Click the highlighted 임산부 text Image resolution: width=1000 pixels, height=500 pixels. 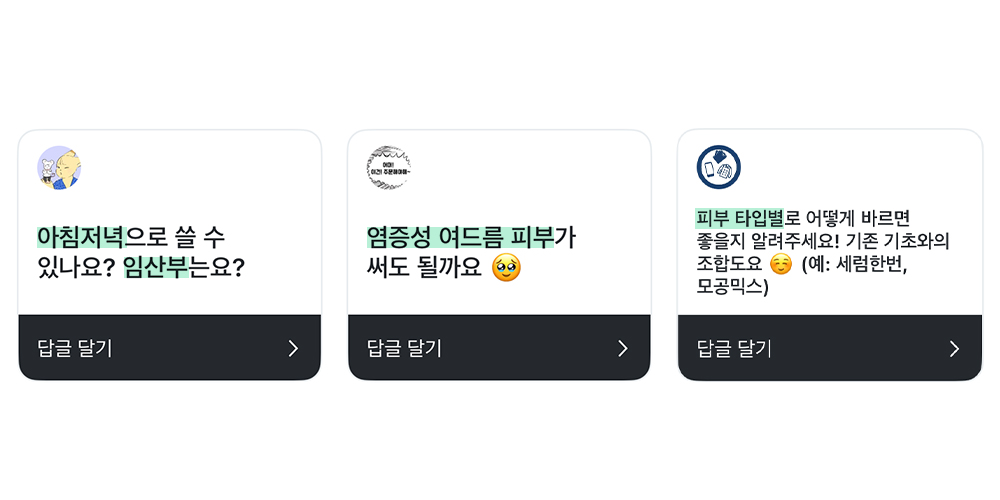click(x=156, y=267)
